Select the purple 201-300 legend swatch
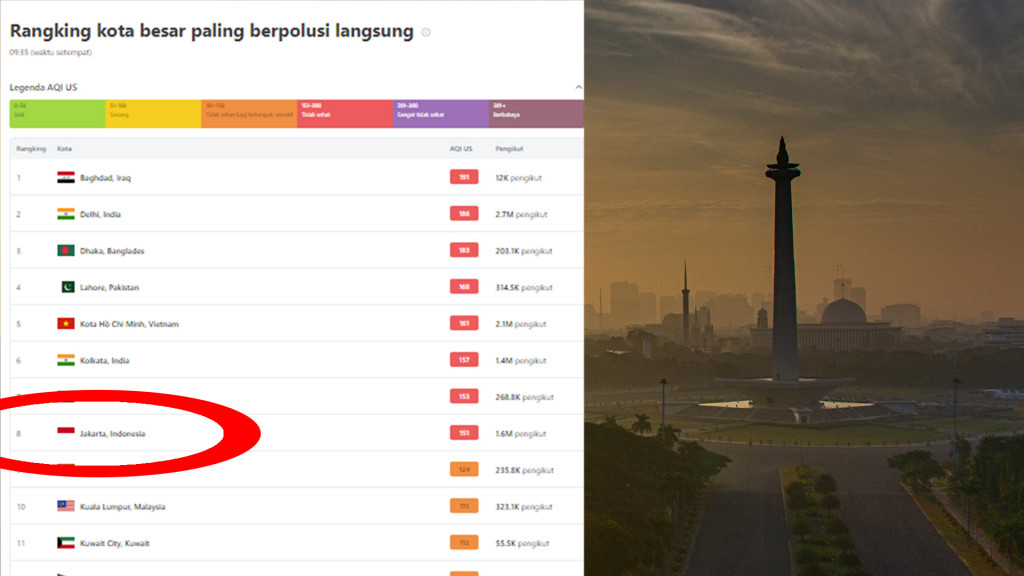Screen dimensions: 1024x576 pos(441,114)
